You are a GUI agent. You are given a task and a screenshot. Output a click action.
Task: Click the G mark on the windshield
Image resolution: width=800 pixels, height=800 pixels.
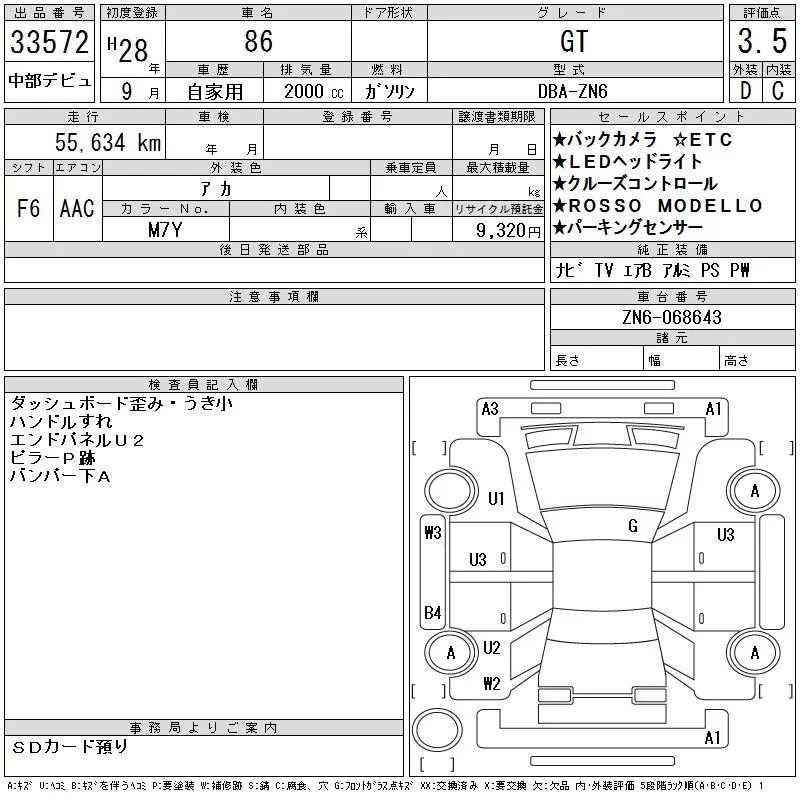tap(633, 526)
